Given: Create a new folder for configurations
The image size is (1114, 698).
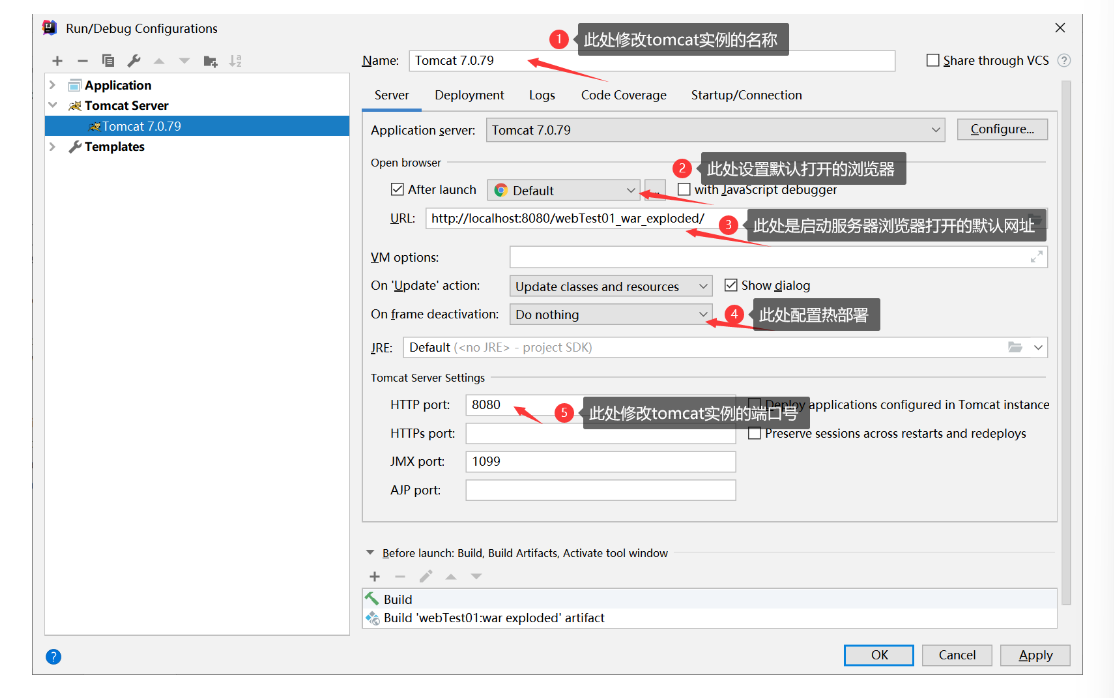Looking at the screenshot, I should 210,61.
